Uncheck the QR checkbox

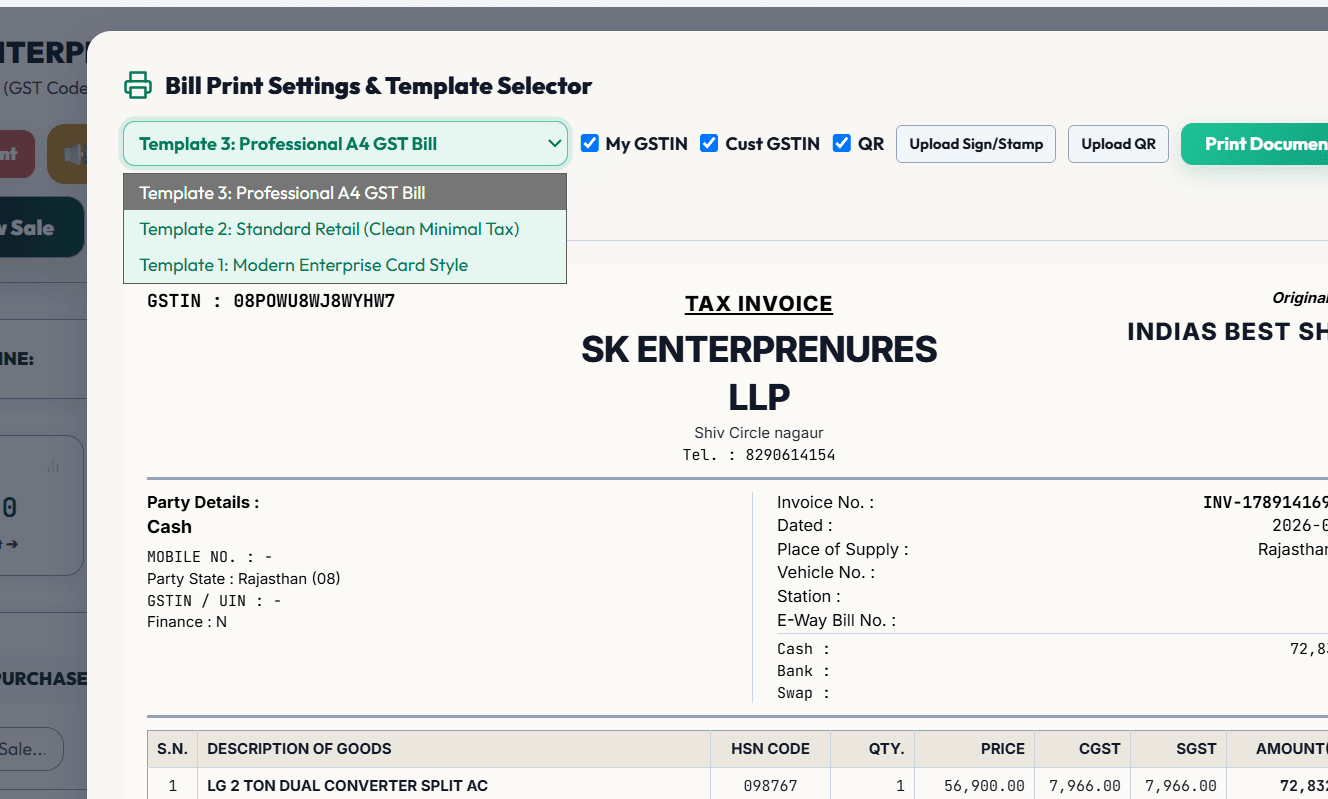842,143
